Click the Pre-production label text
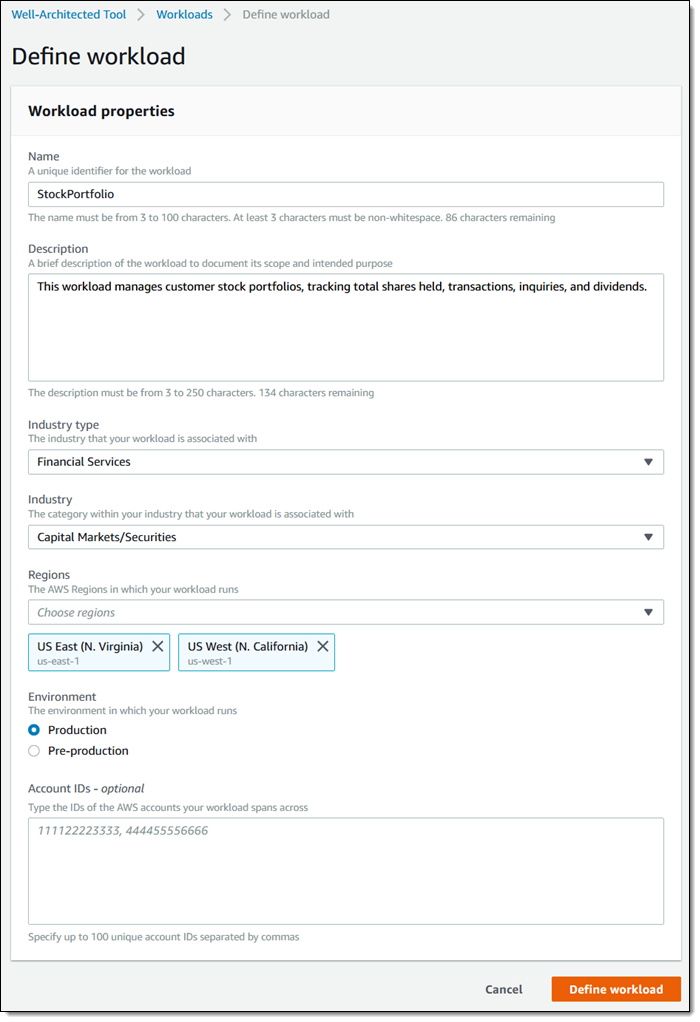Image resolution: width=700 pixels, height=1022 pixels. 88,751
